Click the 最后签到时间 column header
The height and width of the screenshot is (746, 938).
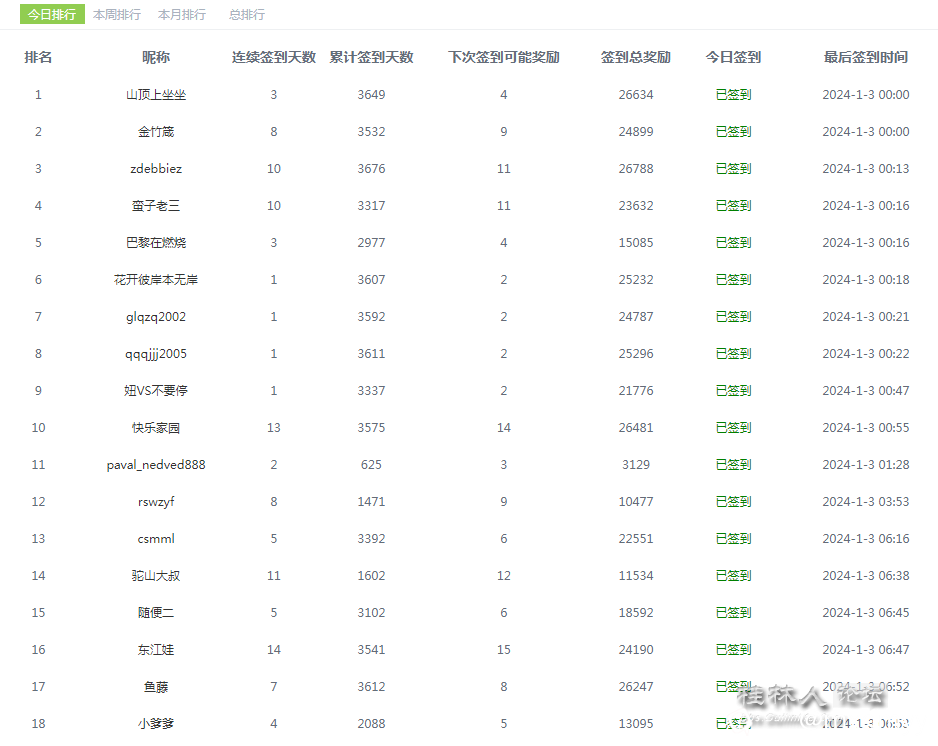868,57
